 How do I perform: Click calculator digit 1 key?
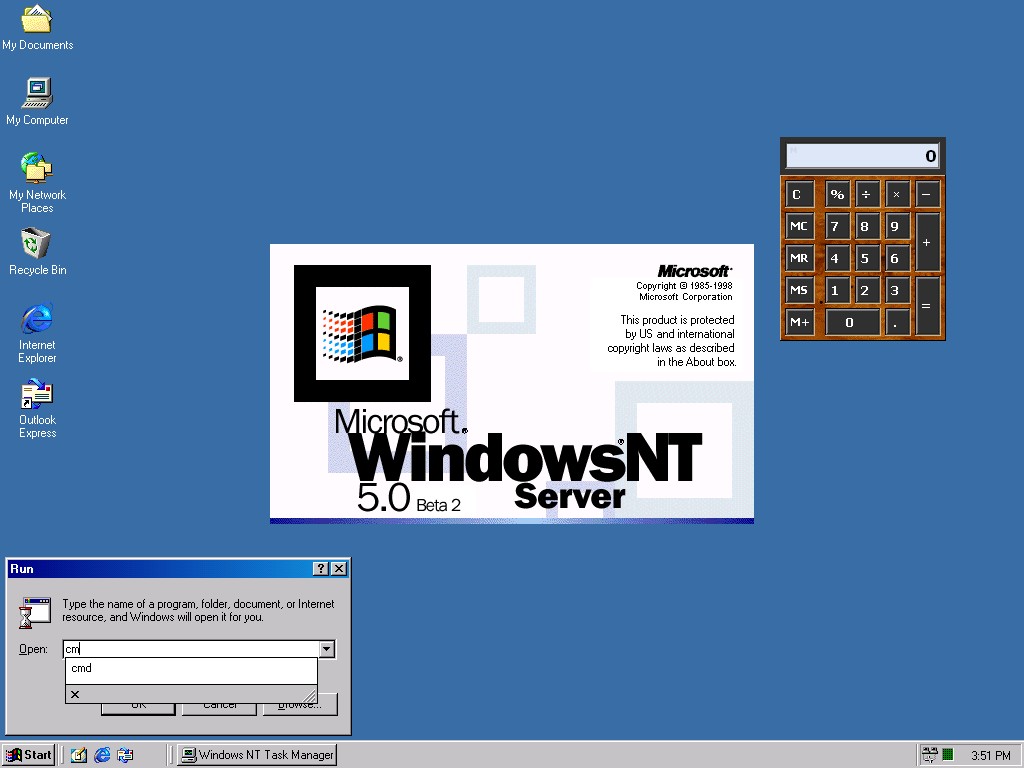coord(837,290)
